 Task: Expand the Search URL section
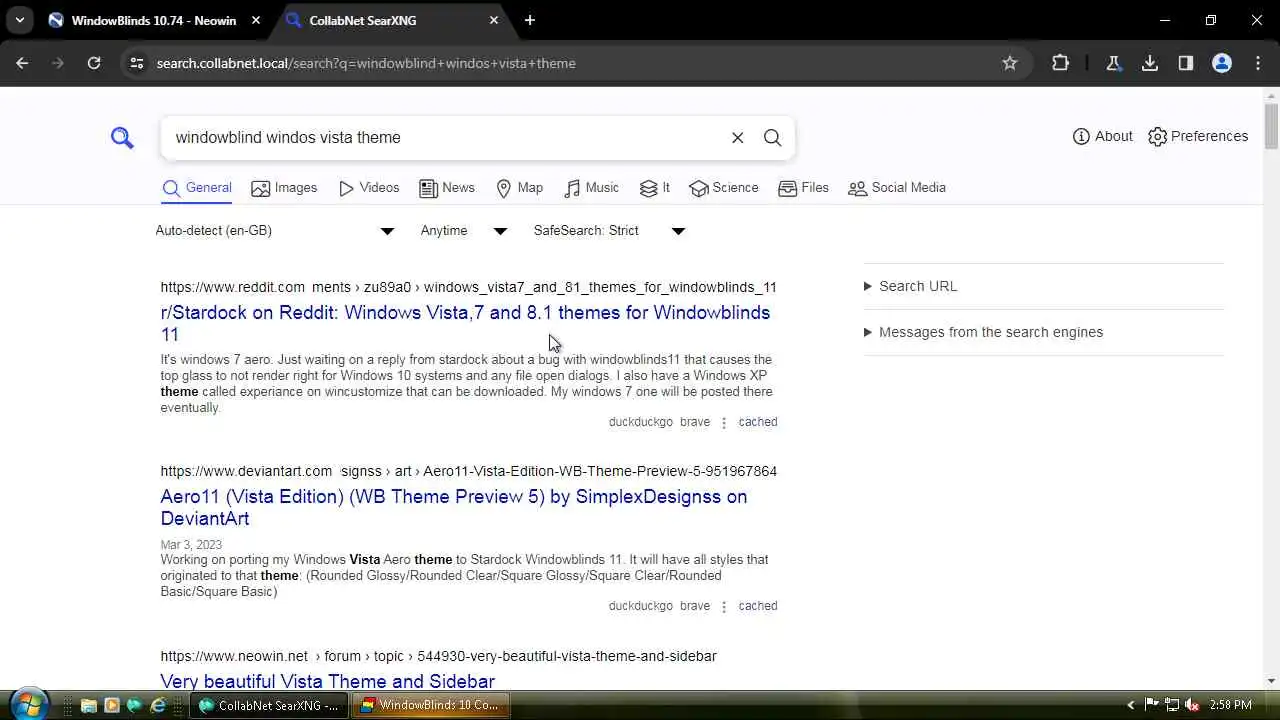[911, 286]
